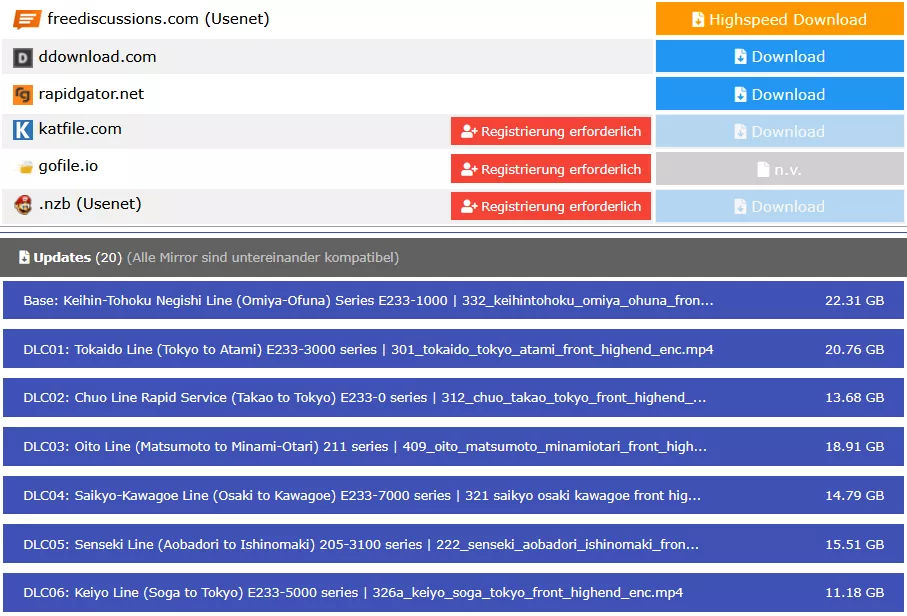Download from the ddownload.com mirror

pos(779,56)
